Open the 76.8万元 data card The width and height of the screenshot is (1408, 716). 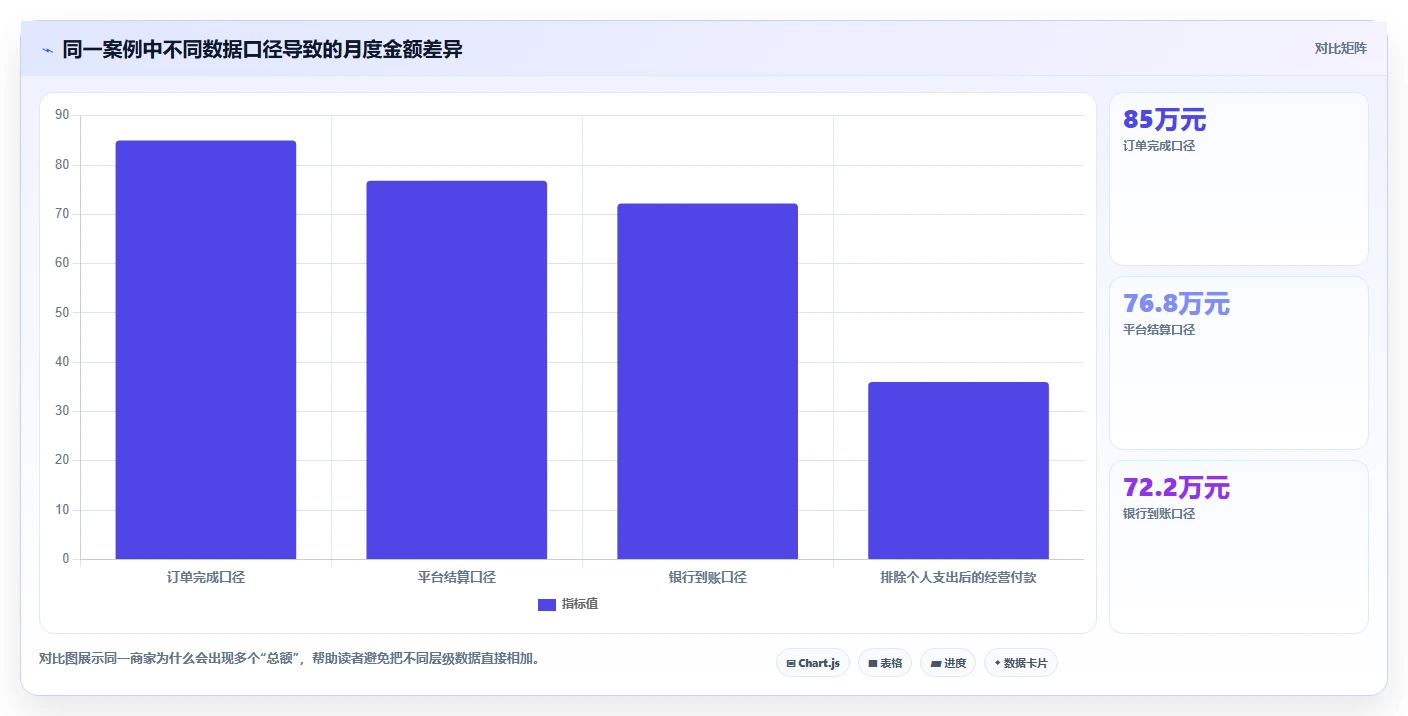pyautogui.click(x=1239, y=363)
